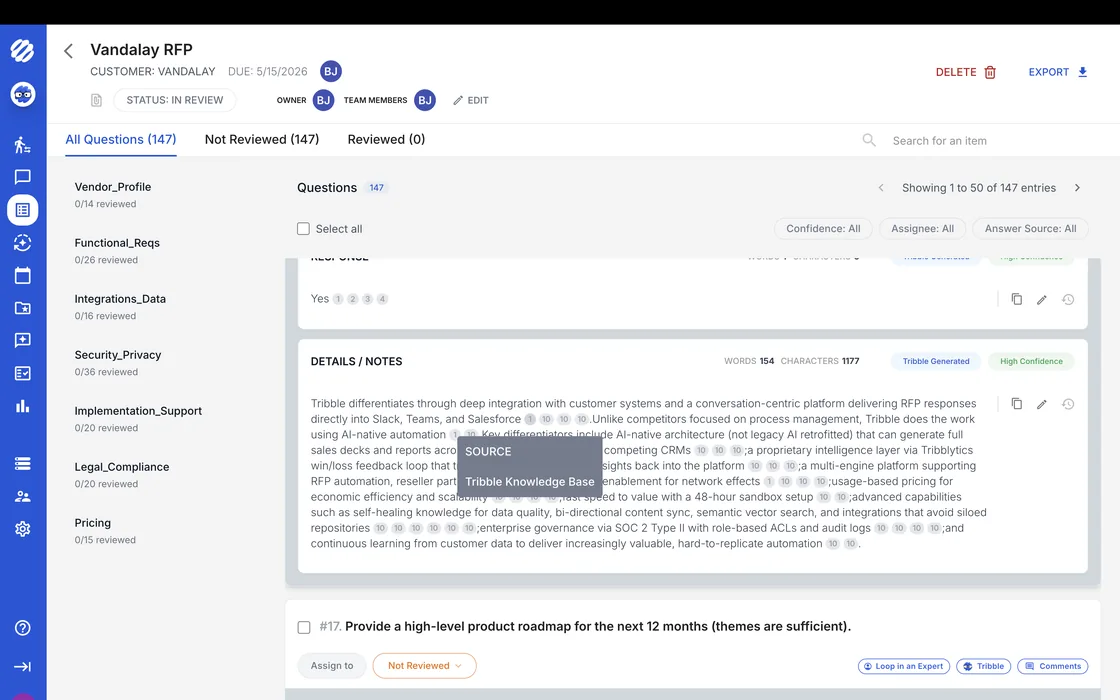Image resolution: width=1120 pixels, height=700 pixels.
Task: Click EDIT next to team members
Action: (x=471, y=100)
